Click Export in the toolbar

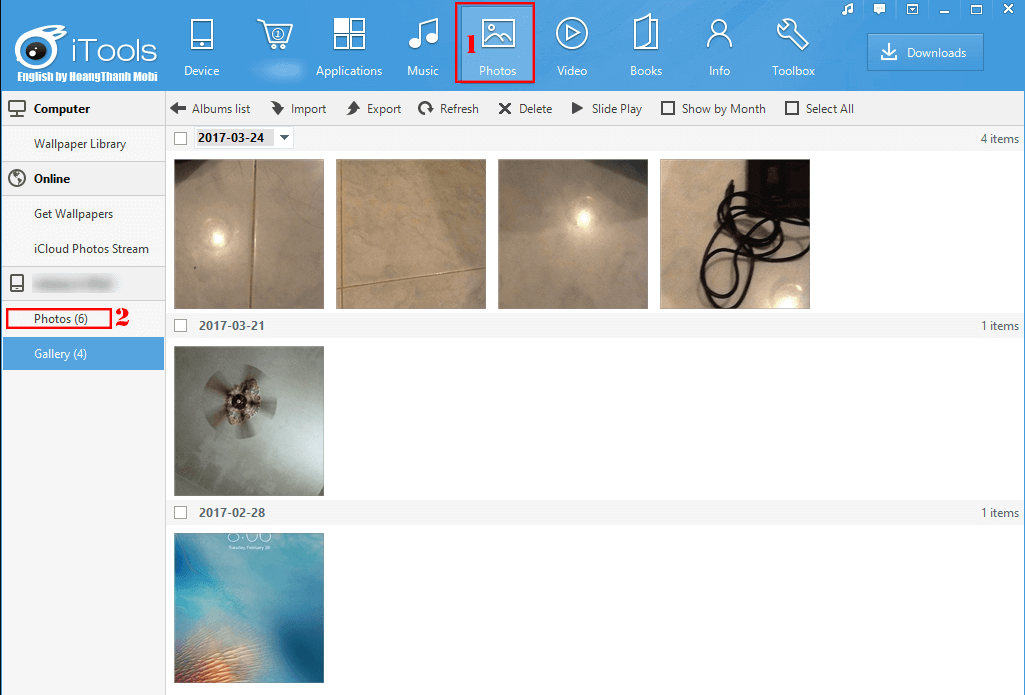click(x=374, y=109)
